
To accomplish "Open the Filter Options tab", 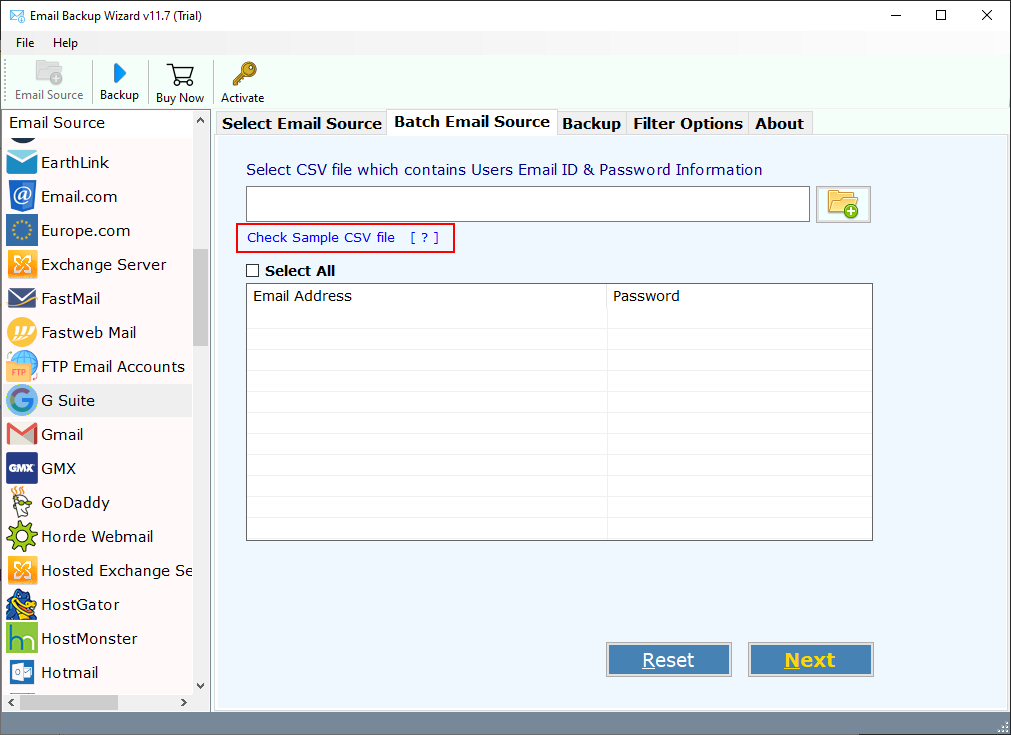I will [688, 123].
